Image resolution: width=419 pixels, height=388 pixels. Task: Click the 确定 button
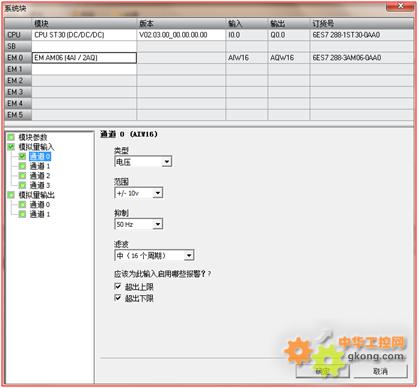[x=322, y=371]
